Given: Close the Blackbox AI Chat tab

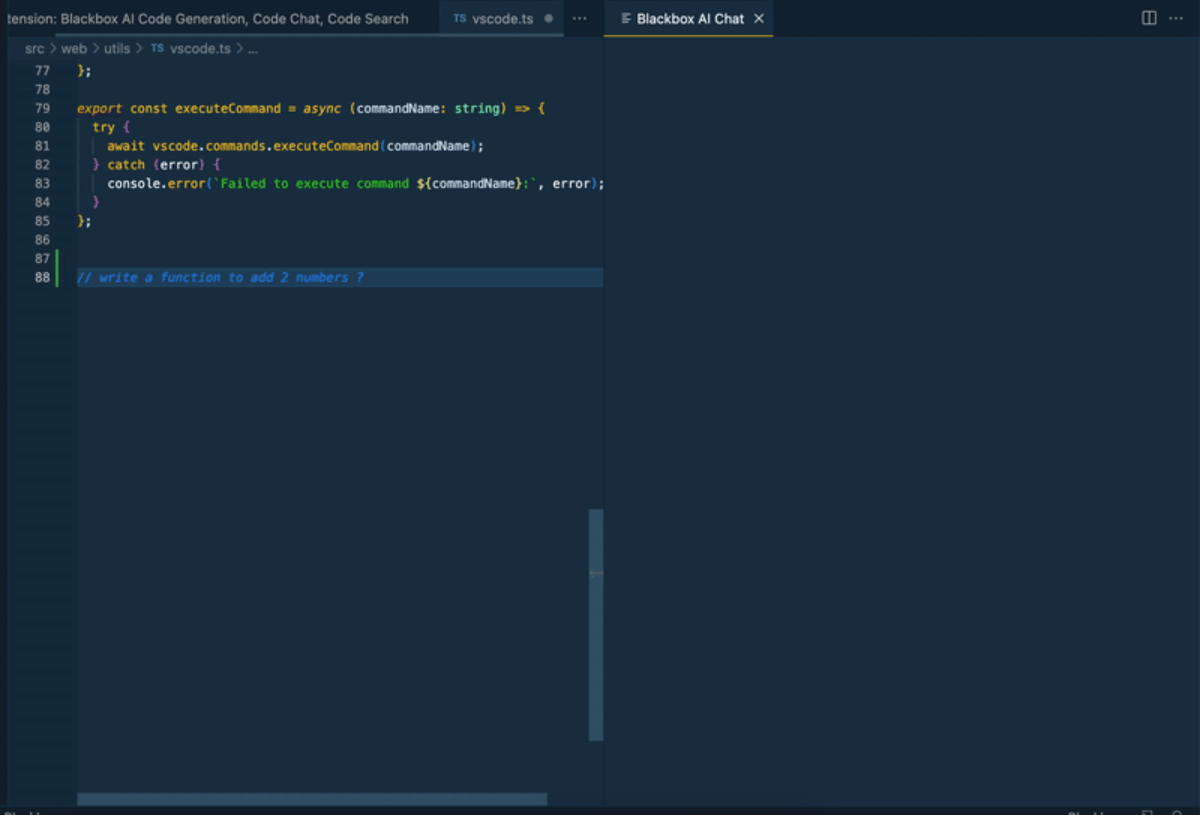Looking at the screenshot, I should (x=759, y=18).
